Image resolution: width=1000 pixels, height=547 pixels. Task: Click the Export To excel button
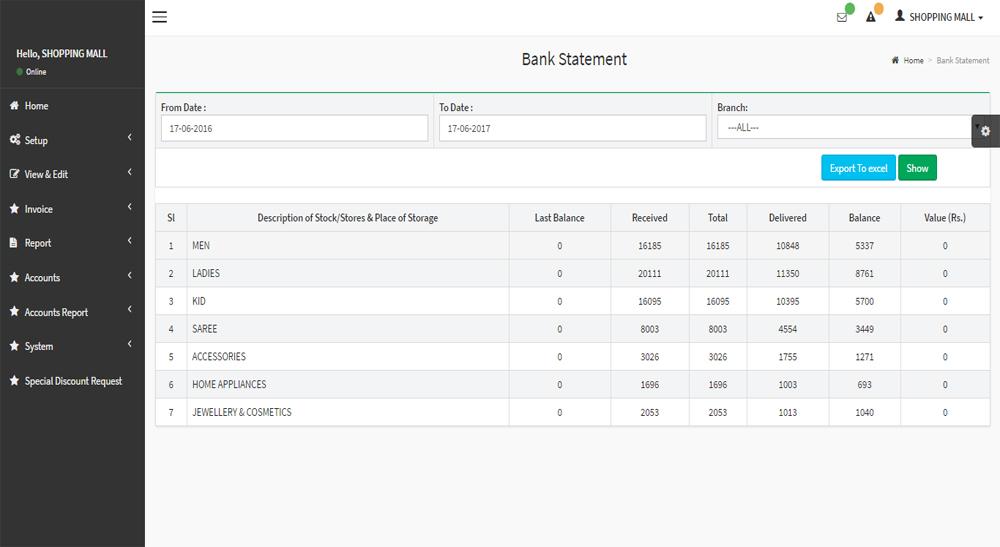(x=858, y=168)
